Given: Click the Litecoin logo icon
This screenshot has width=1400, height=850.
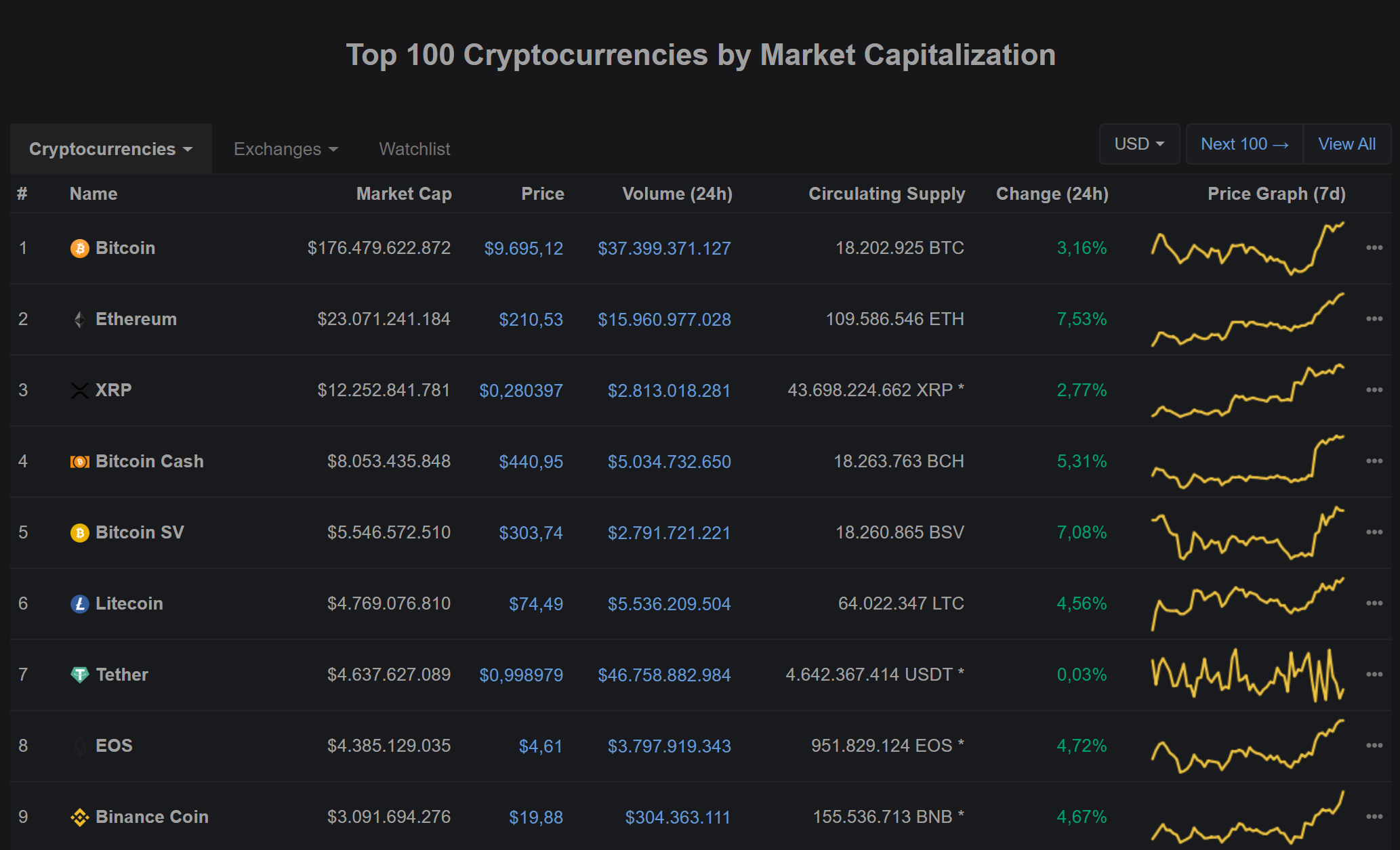Looking at the screenshot, I should click(x=79, y=604).
